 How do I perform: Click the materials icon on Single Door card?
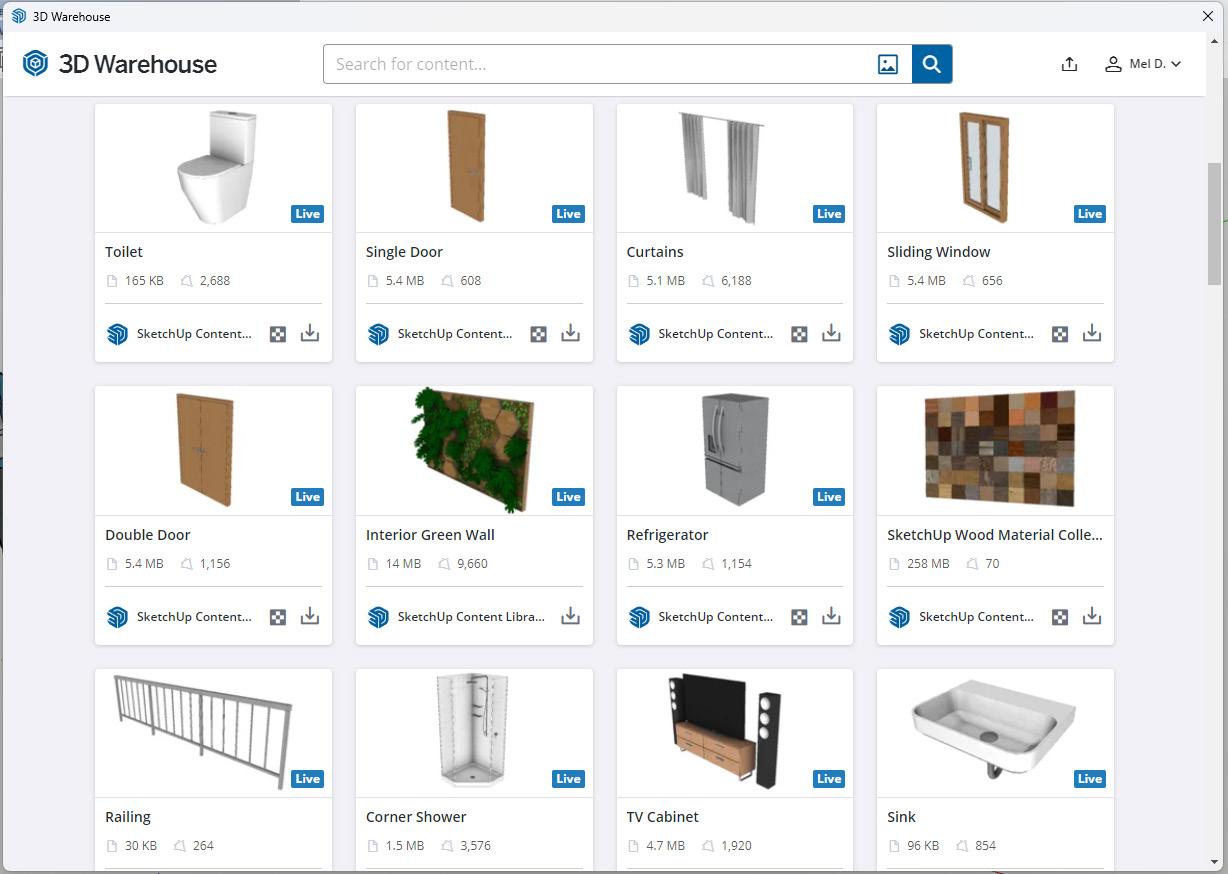538,334
